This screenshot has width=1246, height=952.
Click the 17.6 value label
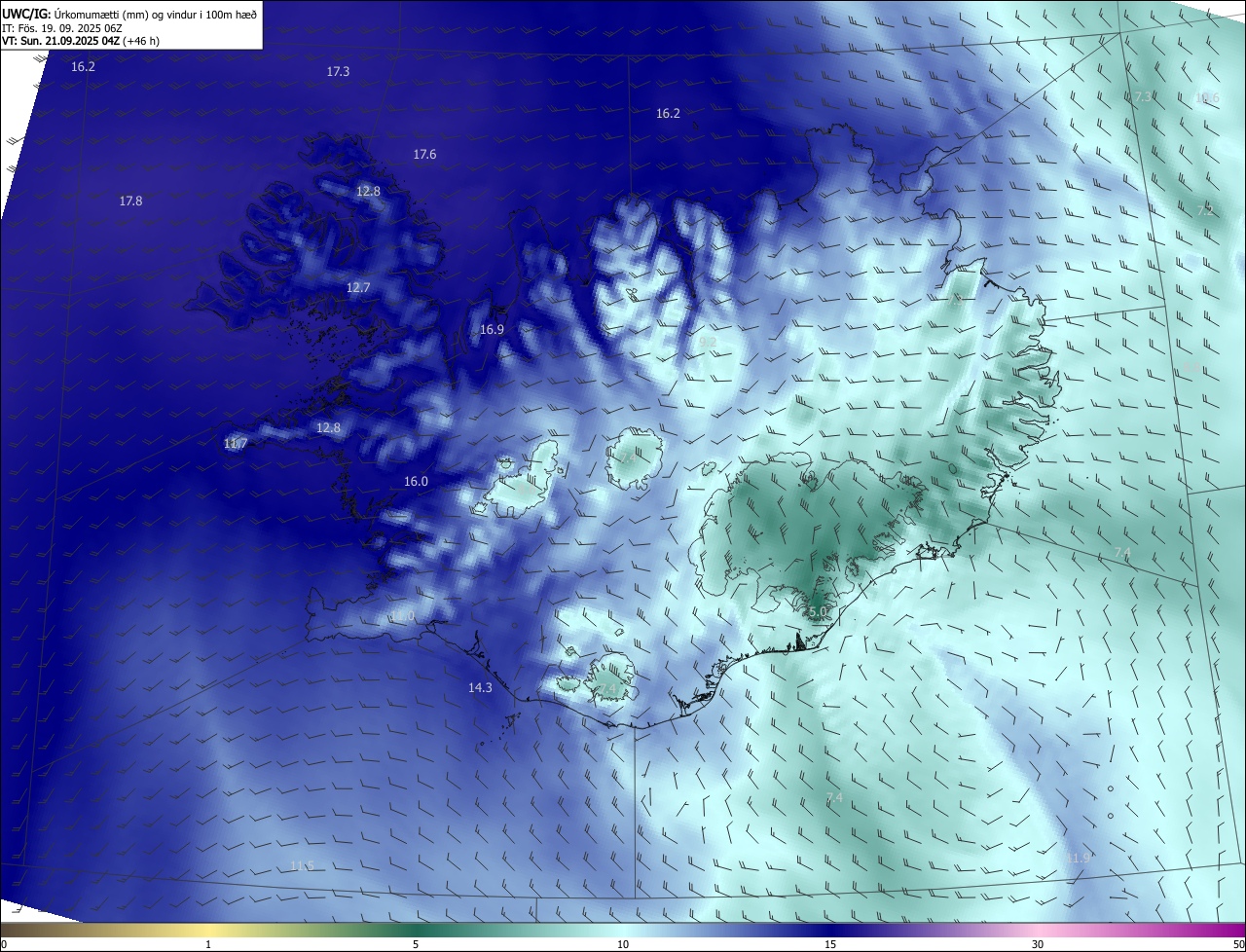pos(424,155)
